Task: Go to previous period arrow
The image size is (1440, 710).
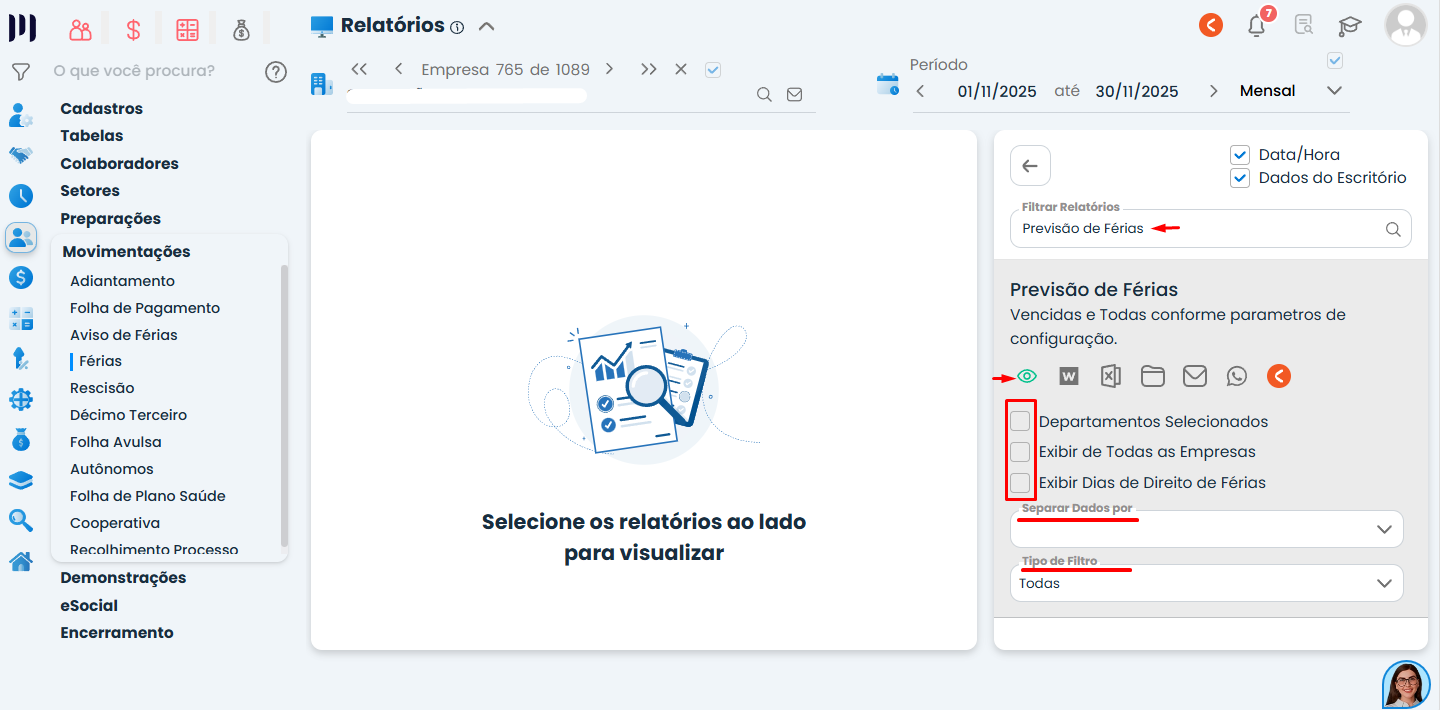Action: click(x=921, y=91)
